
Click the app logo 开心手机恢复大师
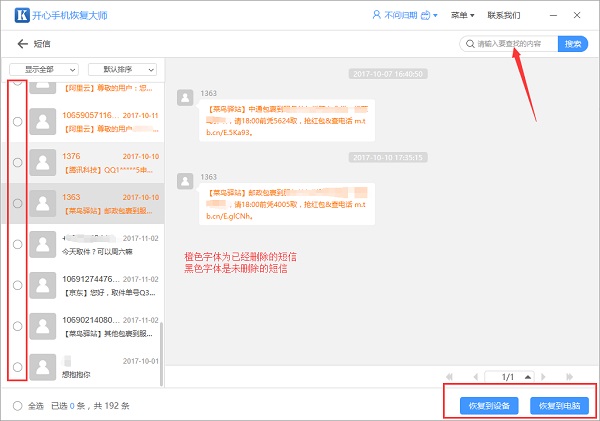[x=16, y=16]
